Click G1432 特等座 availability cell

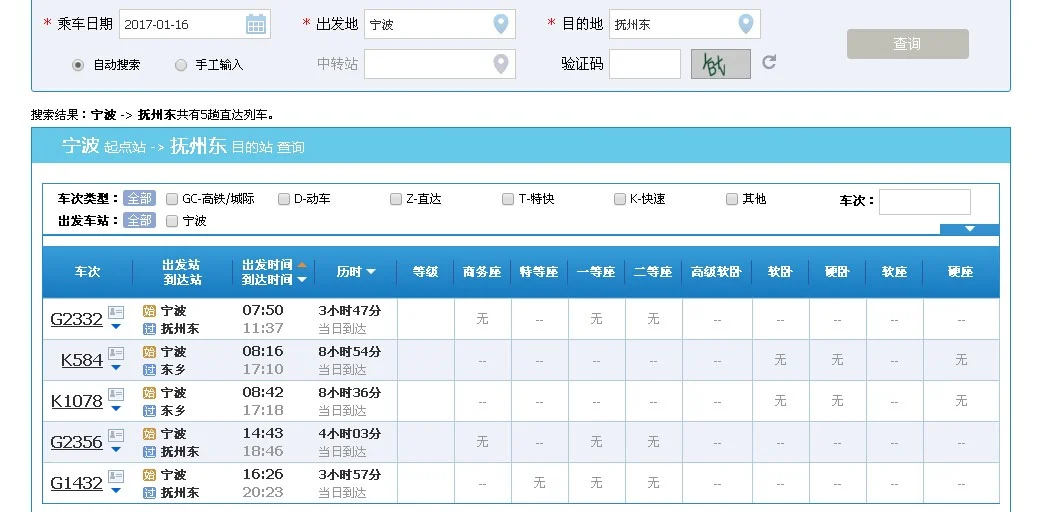(540, 483)
